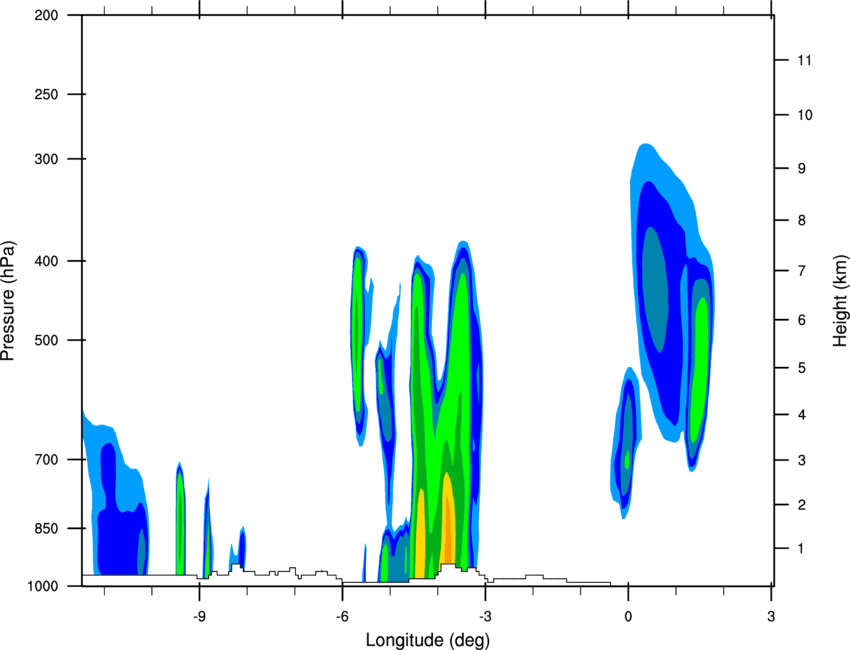Click the -9 longitude tick label
Image resolution: width=850 pixels, height=650 pixels.
pyautogui.click(x=199, y=616)
